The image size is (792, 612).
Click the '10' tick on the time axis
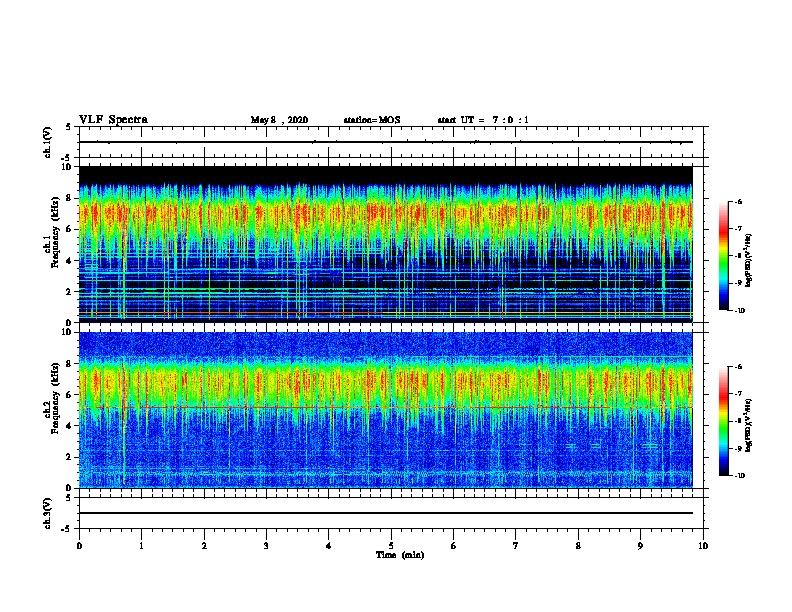point(703,546)
